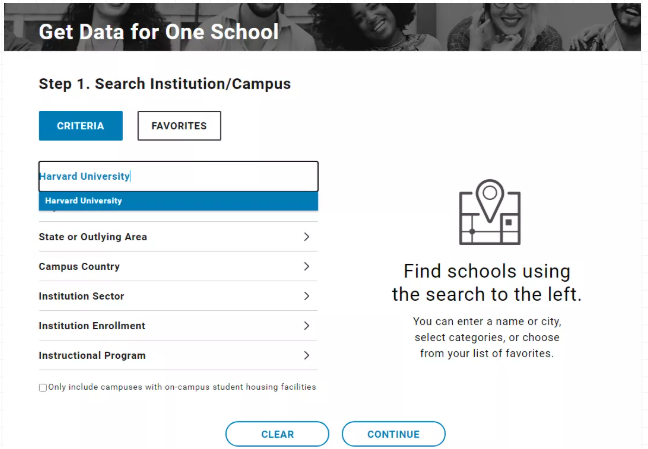Switch to the Favorites tab
648x449 pixels.
(179, 126)
